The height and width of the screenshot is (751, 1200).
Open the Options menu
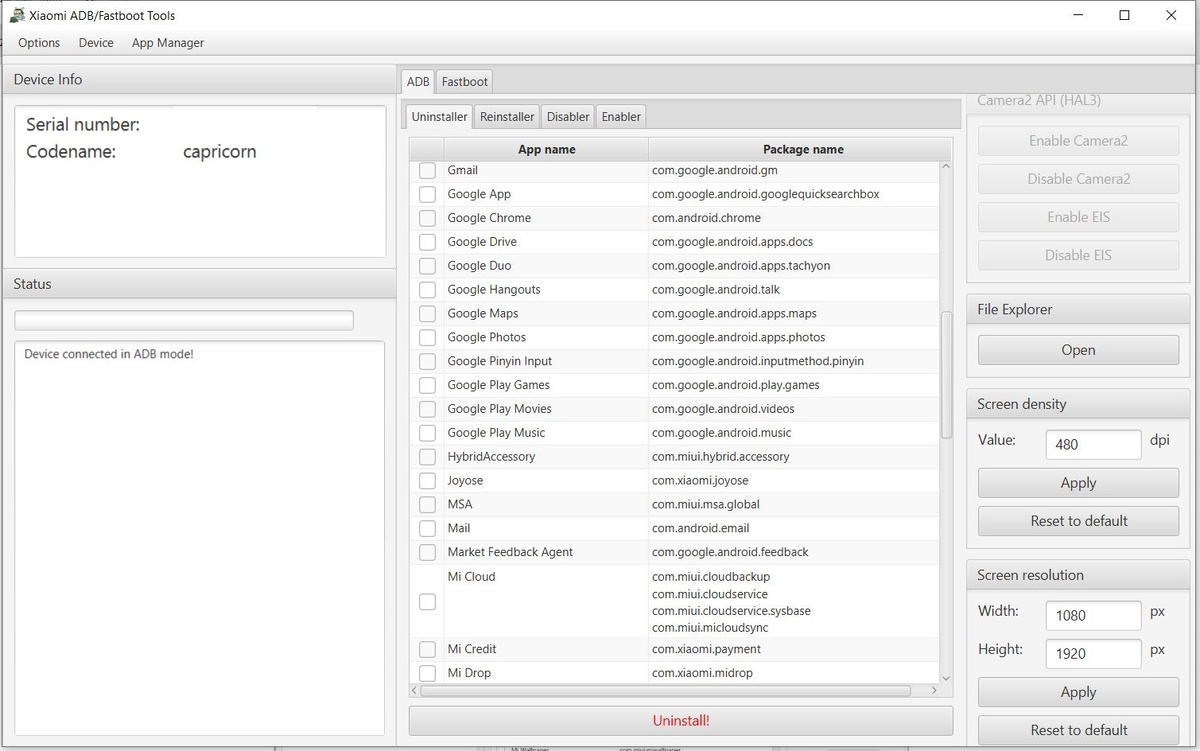[x=39, y=43]
